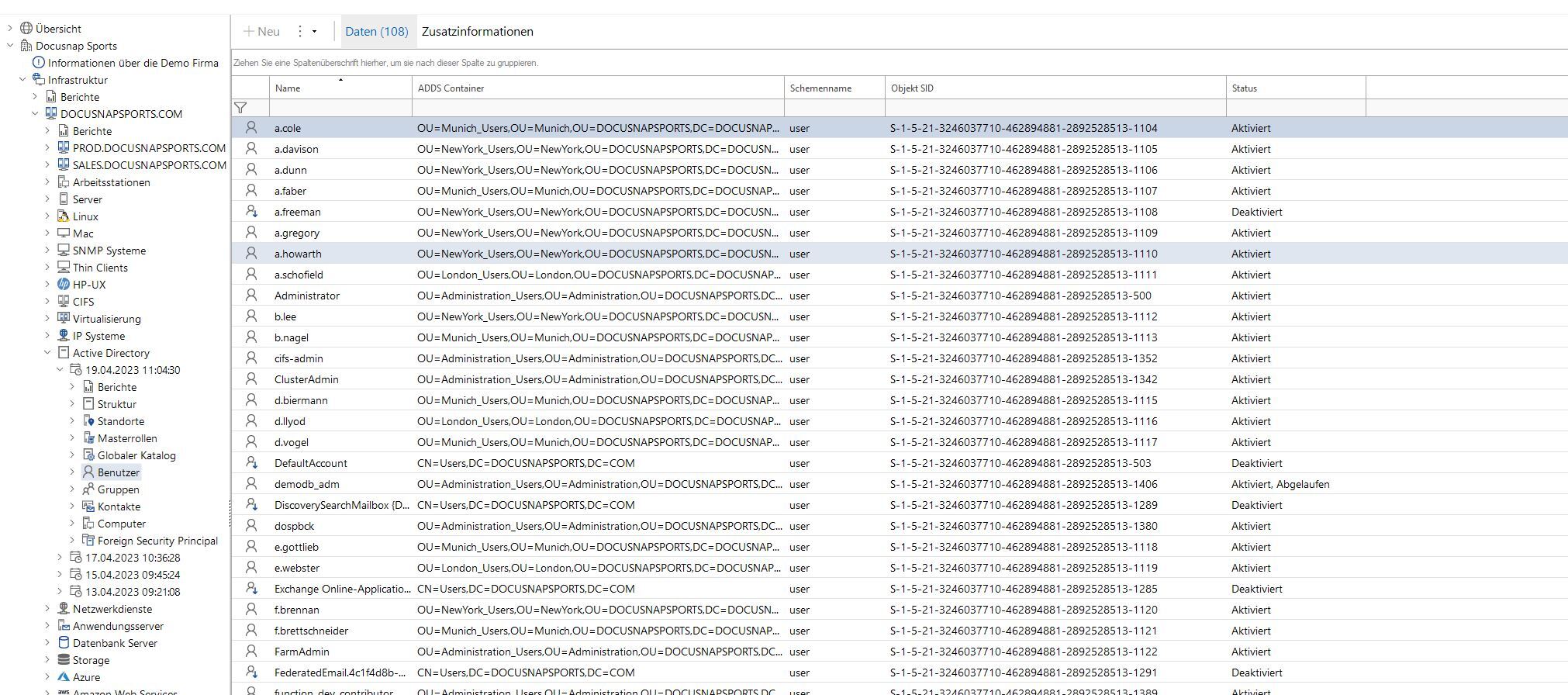Image resolution: width=1568 pixels, height=695 pixels.
Task: Click the Linux penguin icon
Action: (x=64, y=216)
